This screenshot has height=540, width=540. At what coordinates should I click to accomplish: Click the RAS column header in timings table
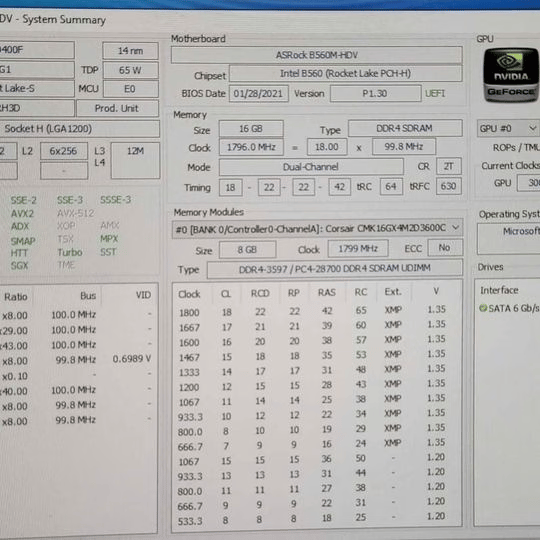(x=327, y=293)
